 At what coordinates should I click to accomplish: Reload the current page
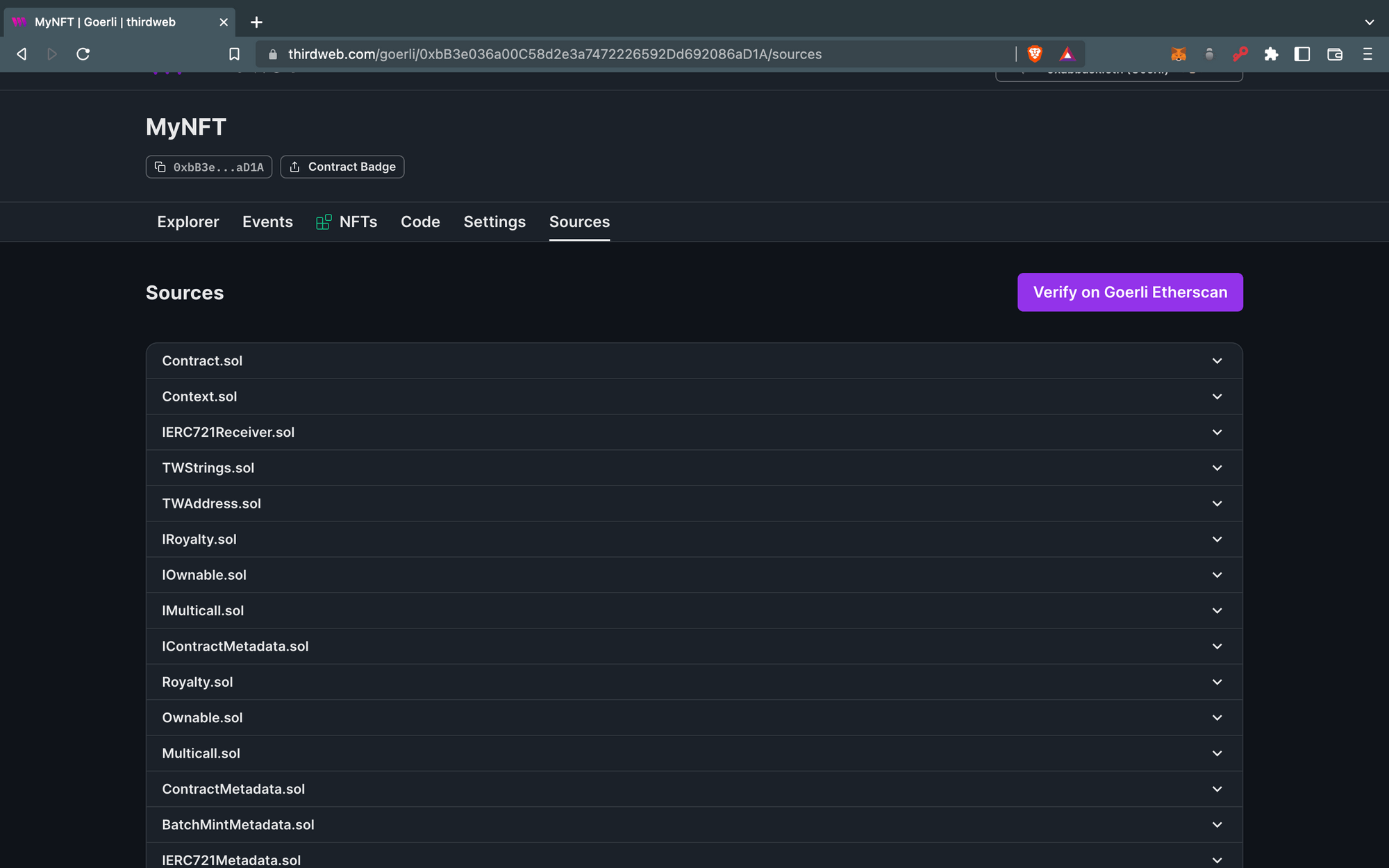(x=83, y=53)
